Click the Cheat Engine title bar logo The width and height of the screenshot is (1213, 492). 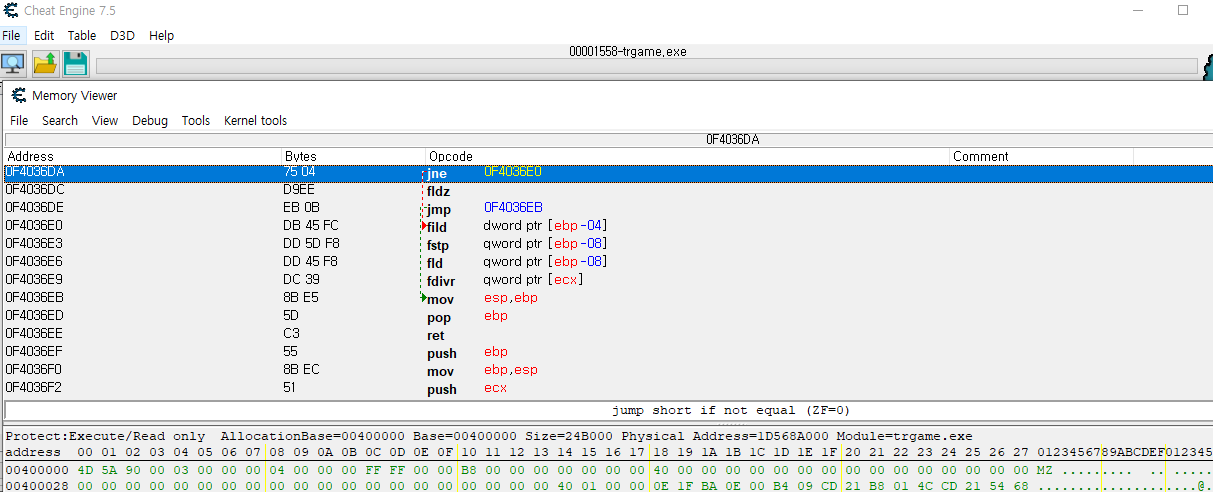[10, 11]
